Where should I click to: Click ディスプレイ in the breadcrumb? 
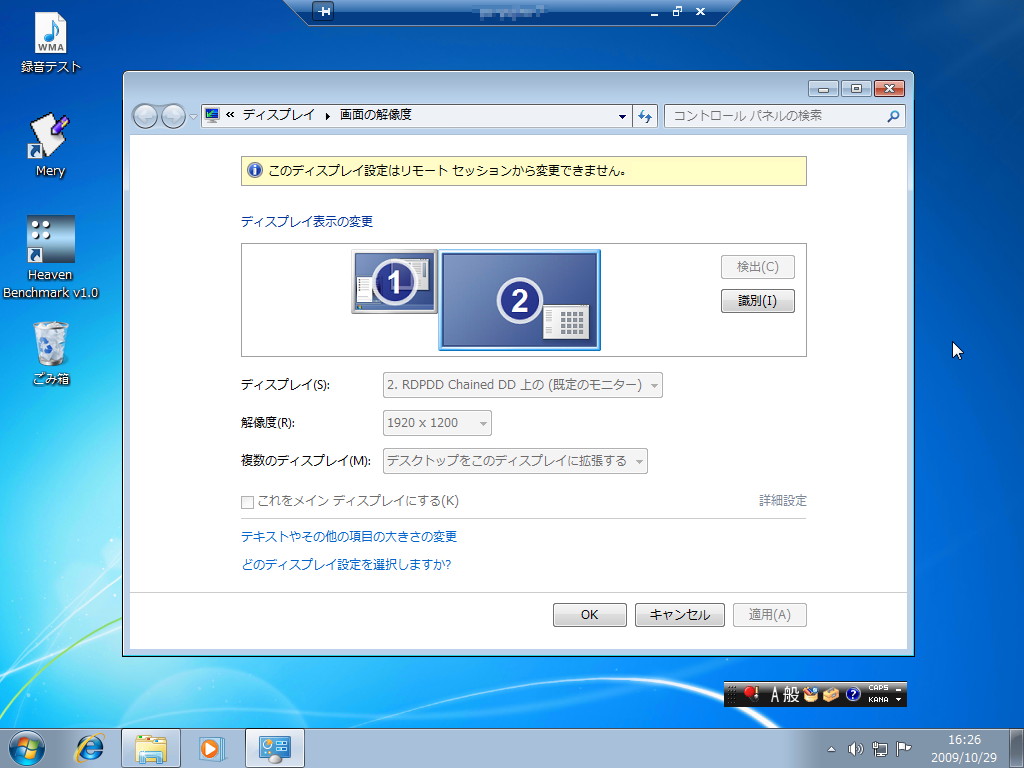279,115
